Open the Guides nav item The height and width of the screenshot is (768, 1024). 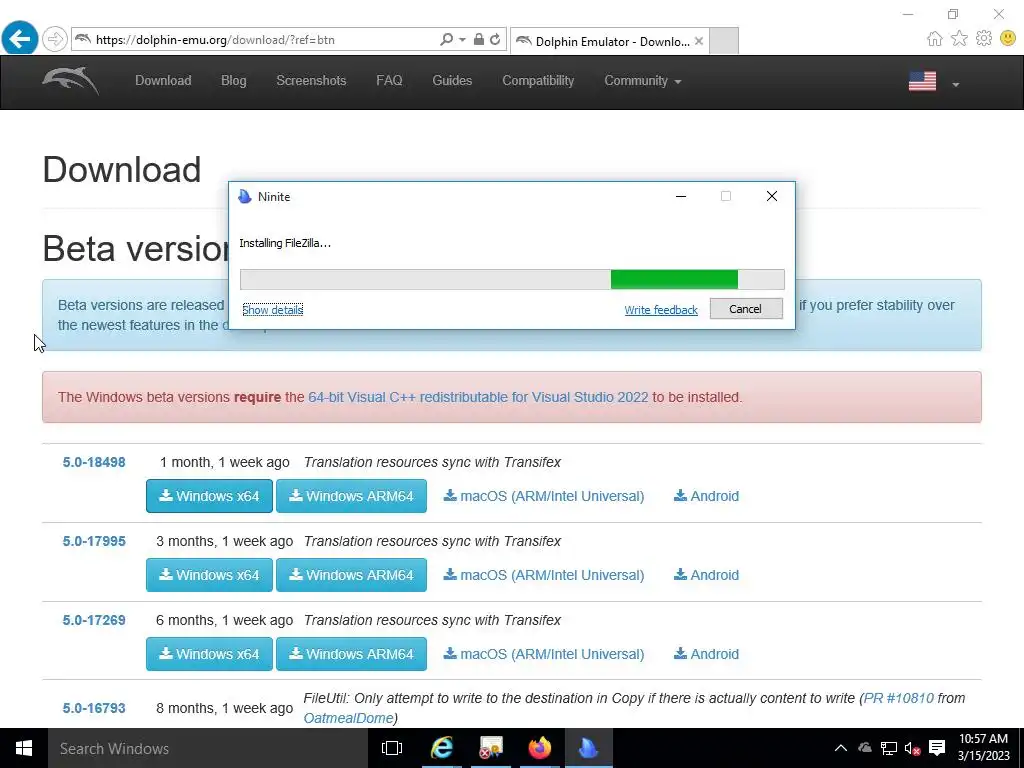pos(452,80)
